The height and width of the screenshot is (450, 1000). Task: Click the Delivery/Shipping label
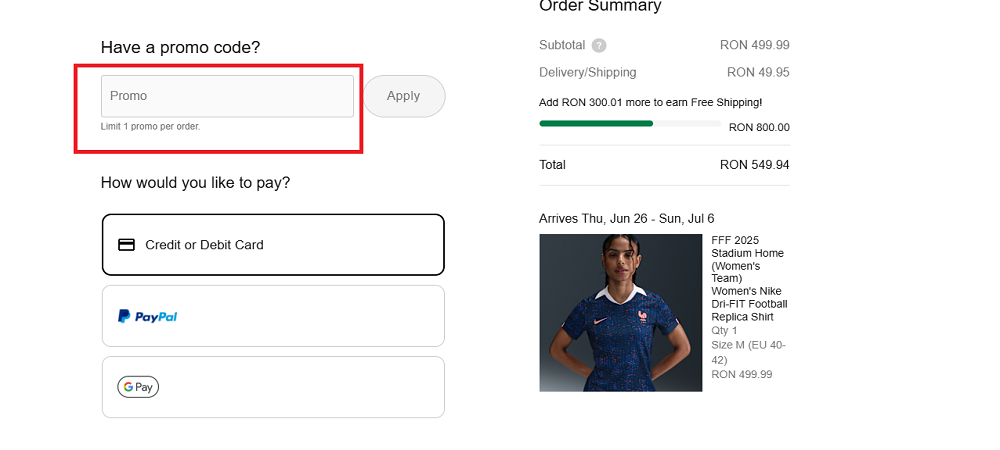click(x=587, y=73)
